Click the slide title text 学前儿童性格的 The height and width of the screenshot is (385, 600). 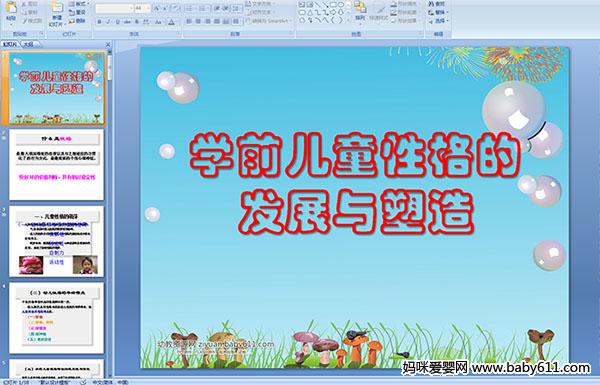coord(355,155)
